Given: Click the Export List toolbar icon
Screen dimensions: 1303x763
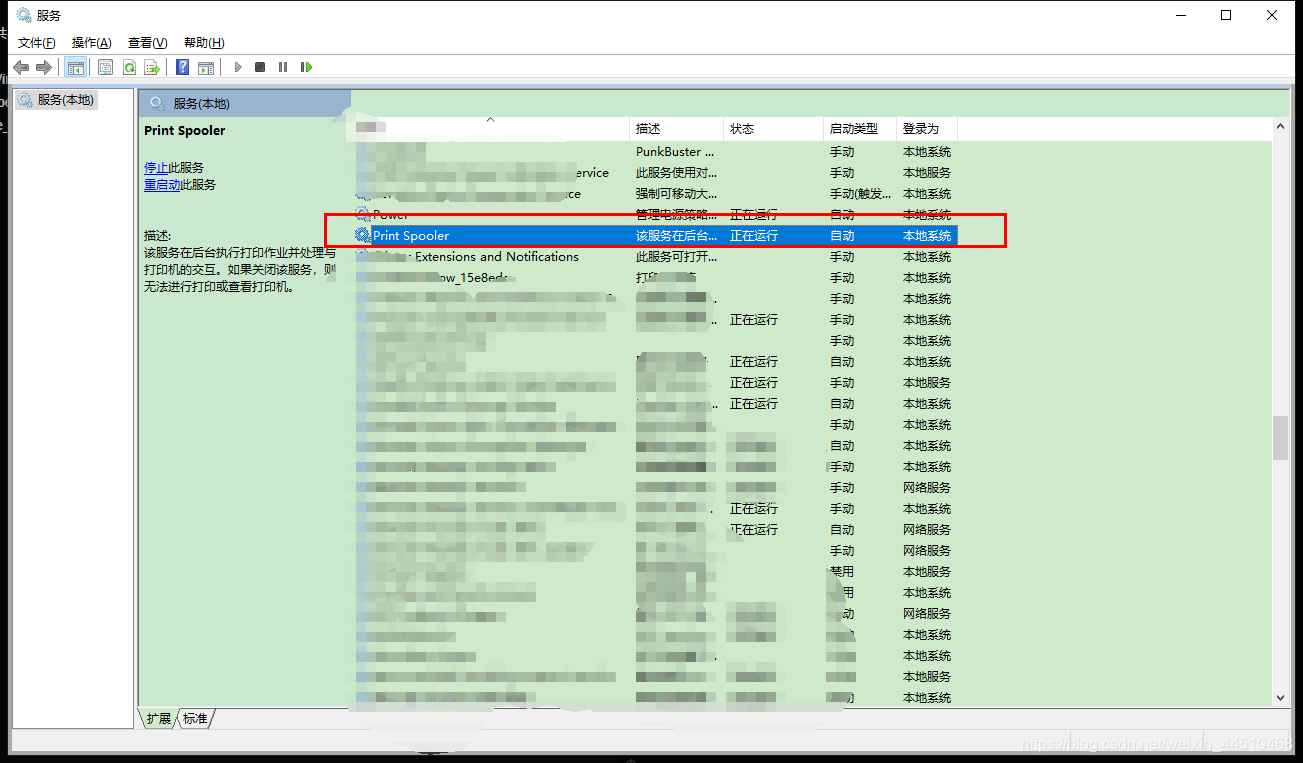Looking at the screenshot, I should [x=152, y=67].
